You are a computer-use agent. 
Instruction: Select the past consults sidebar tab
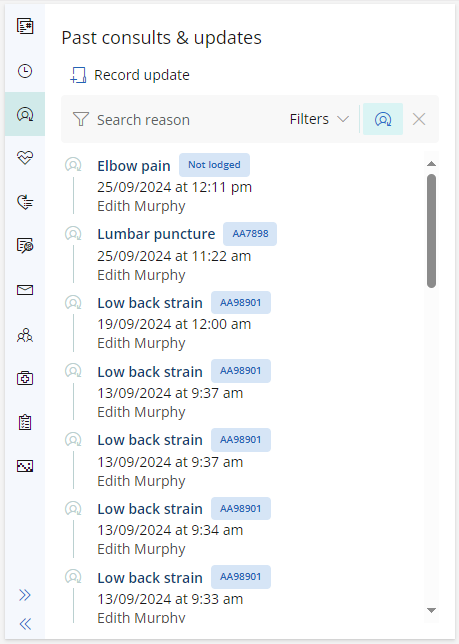click(25, 114)
